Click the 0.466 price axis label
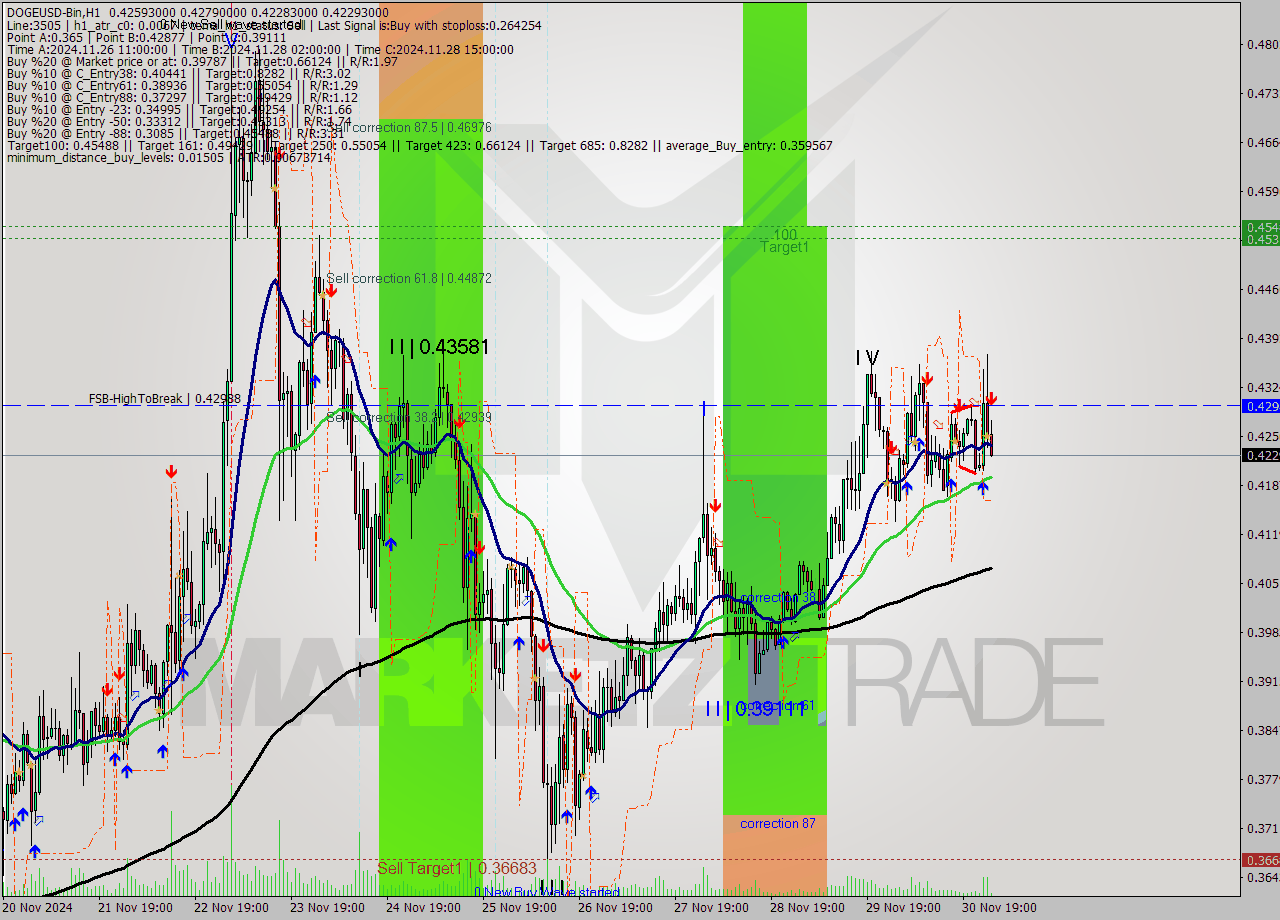The image size is (1280, 920). coord(1261,142)
